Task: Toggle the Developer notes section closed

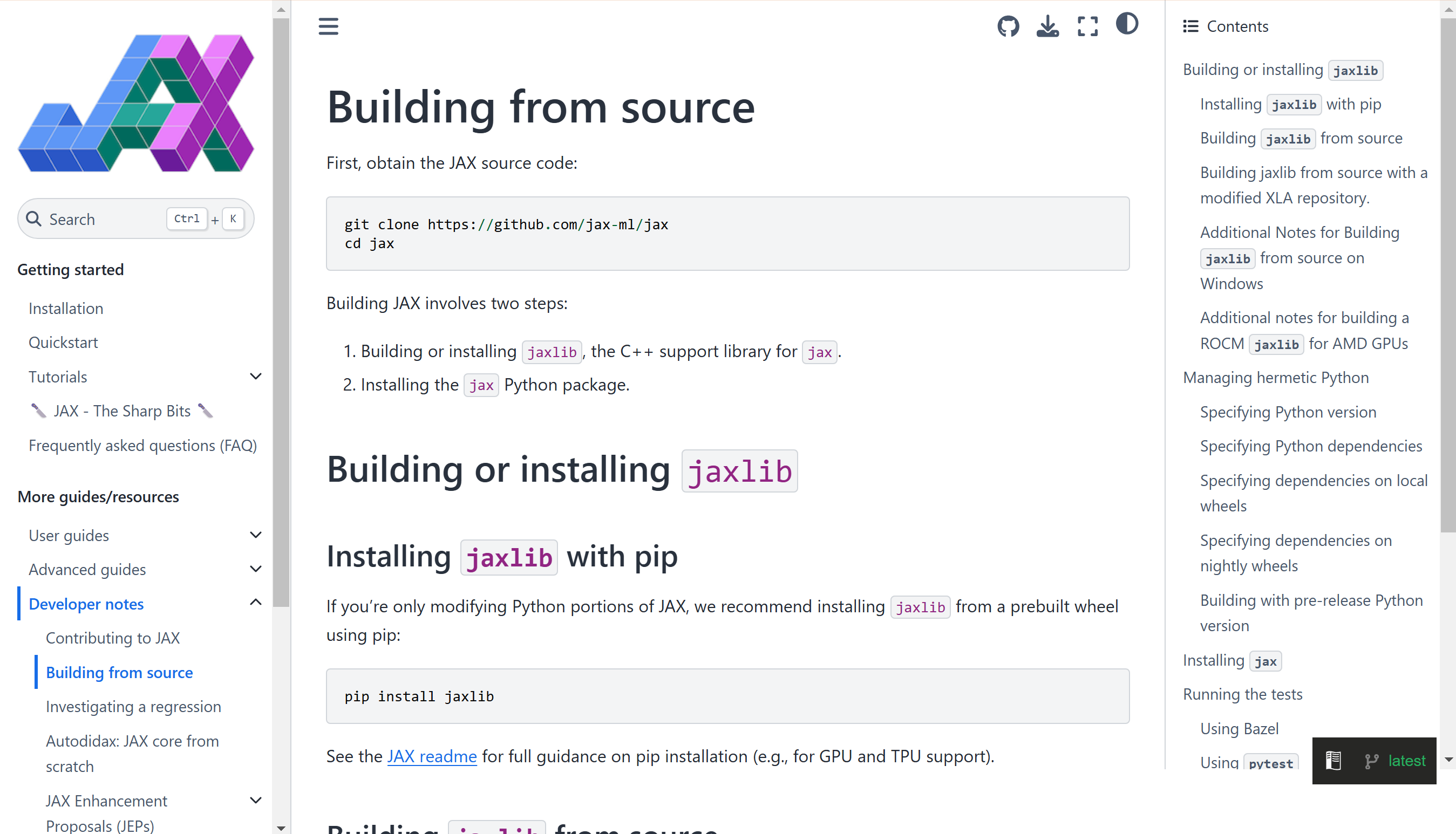Action: [256, 603]
